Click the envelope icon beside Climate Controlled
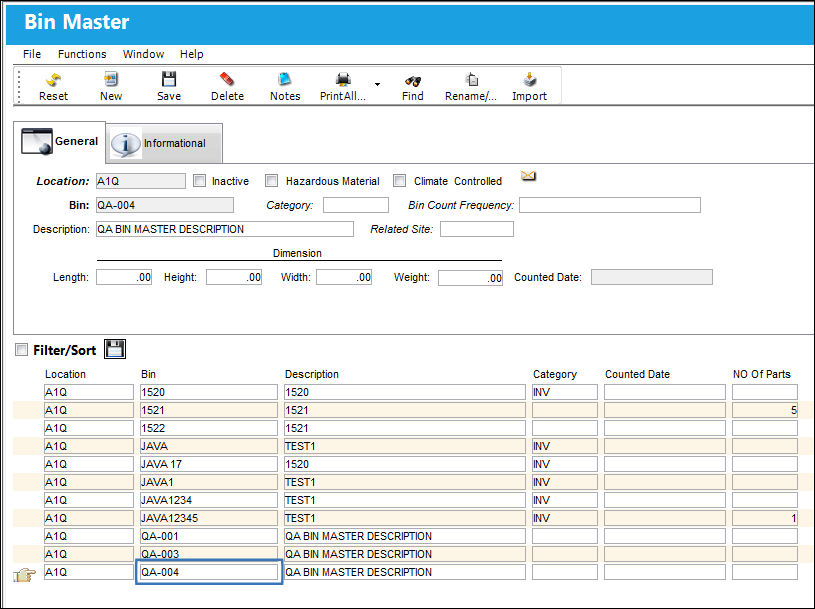Viewport: 815px width, 609px height. click(529, 176)
